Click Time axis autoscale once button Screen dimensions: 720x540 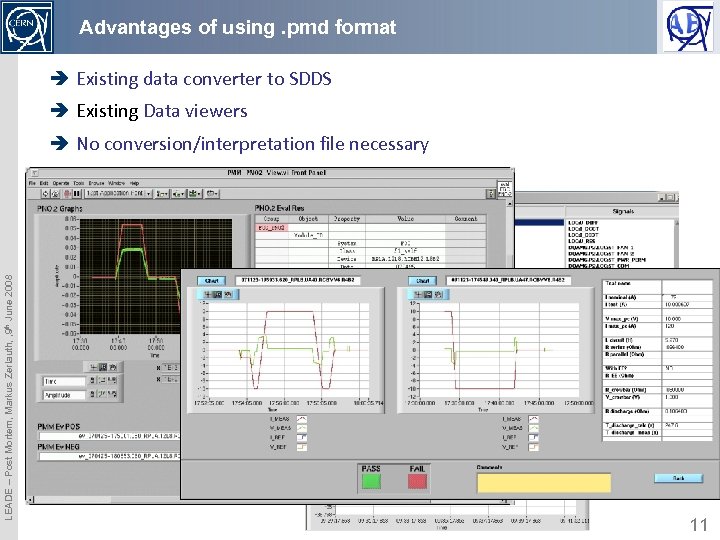tap(102, 380)
